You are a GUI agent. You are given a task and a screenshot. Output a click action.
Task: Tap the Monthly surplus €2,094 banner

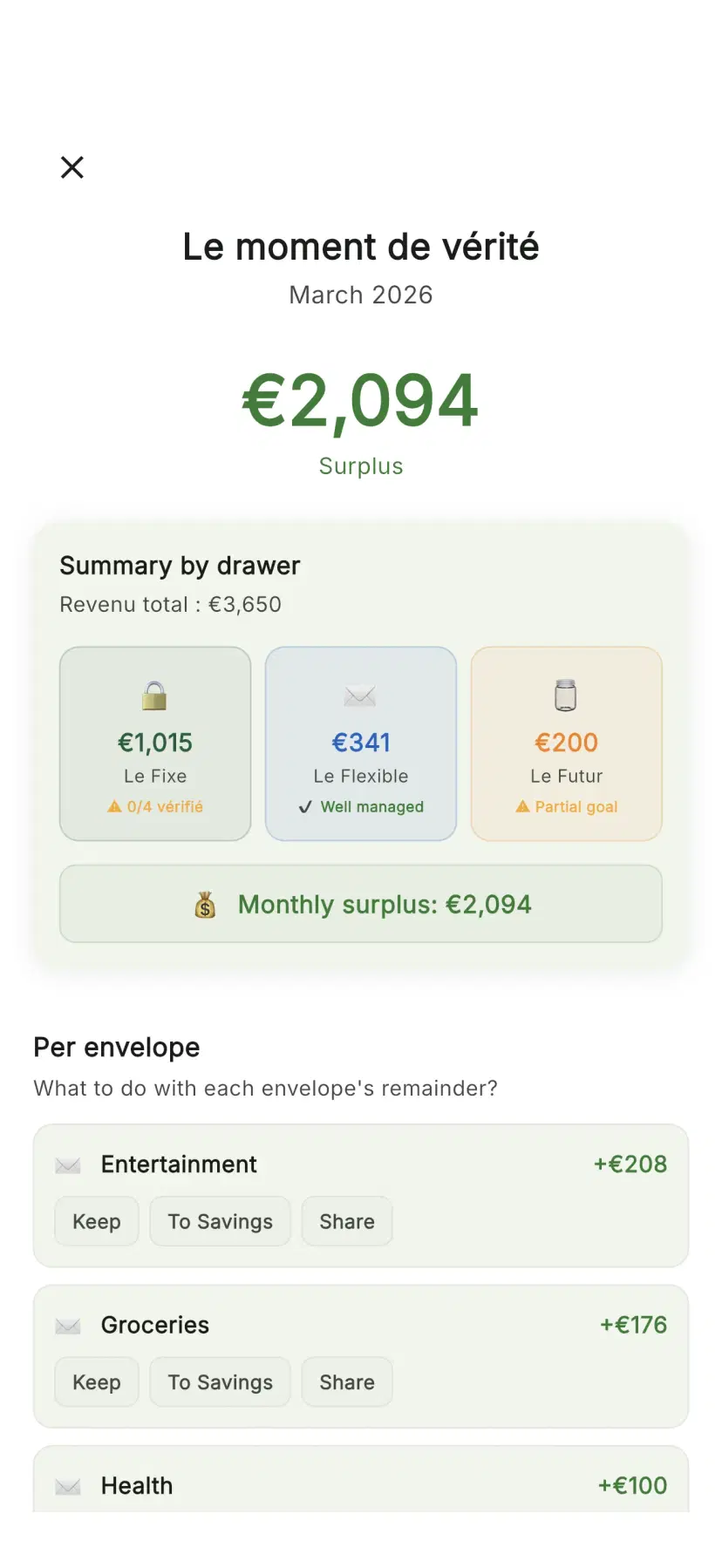pos(360,905)
